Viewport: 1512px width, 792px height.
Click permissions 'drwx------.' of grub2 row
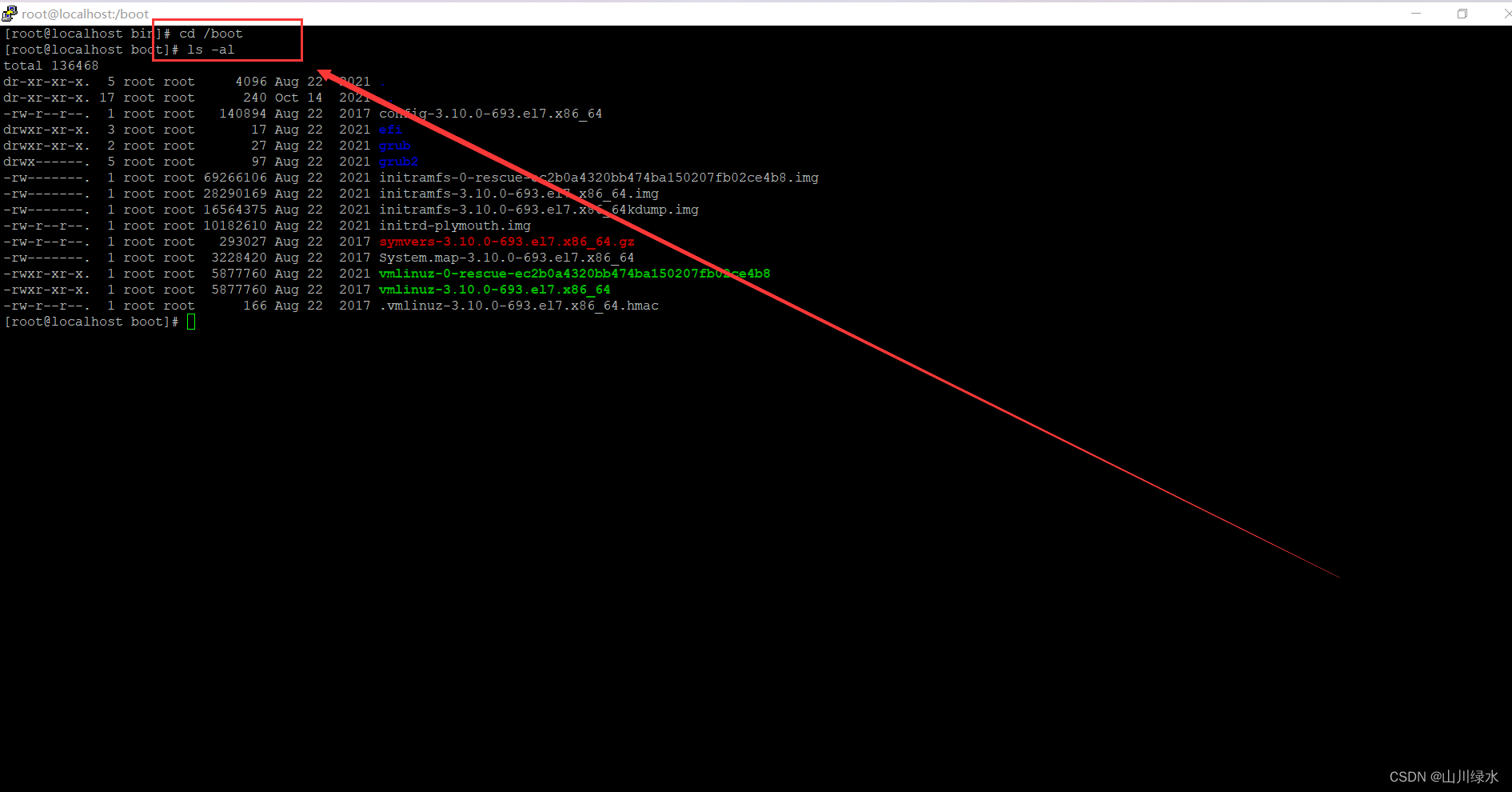[47, 162]
